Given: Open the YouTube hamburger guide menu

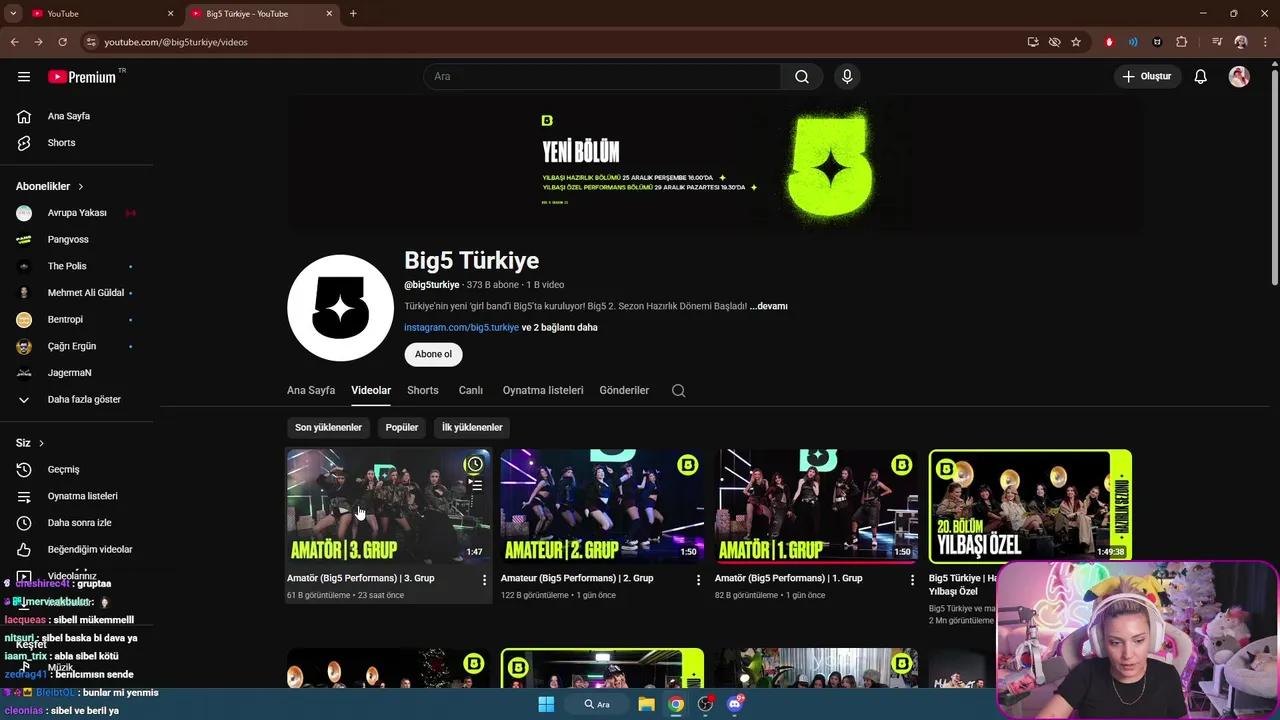Looking at the screenshot, I should coord(24,76).
